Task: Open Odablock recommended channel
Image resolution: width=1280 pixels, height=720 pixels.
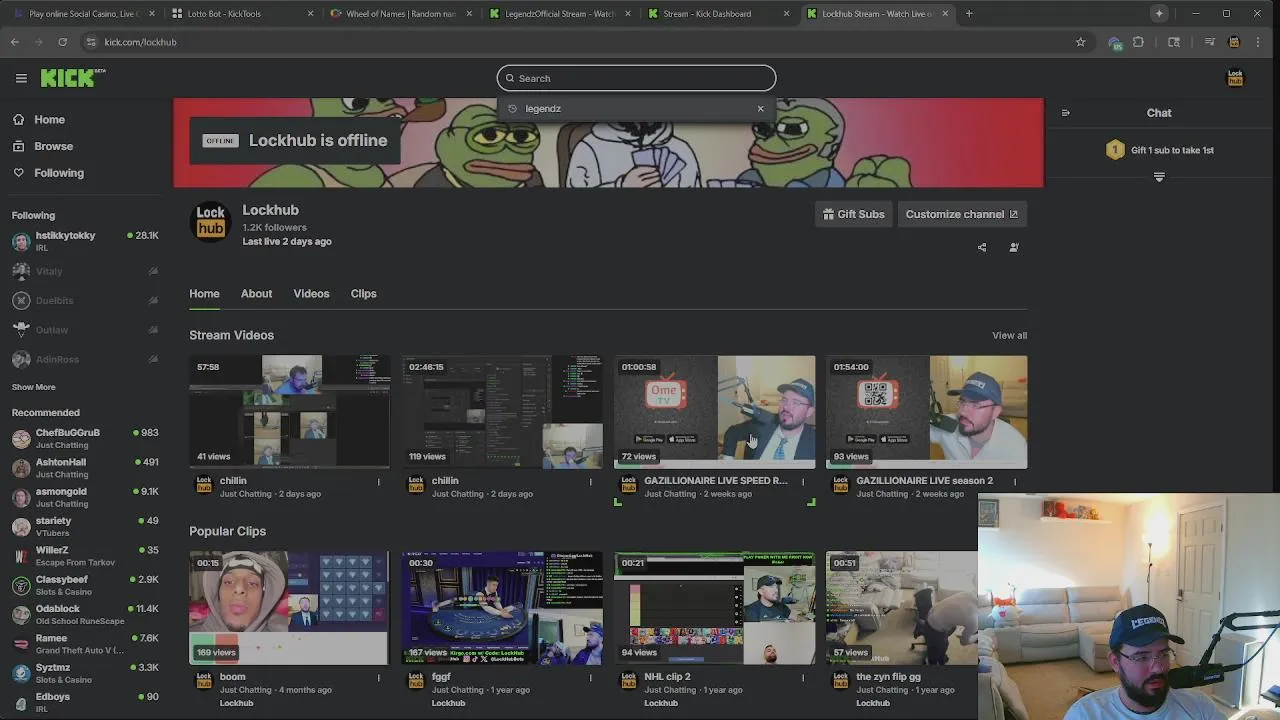Action: coord(85,614)
